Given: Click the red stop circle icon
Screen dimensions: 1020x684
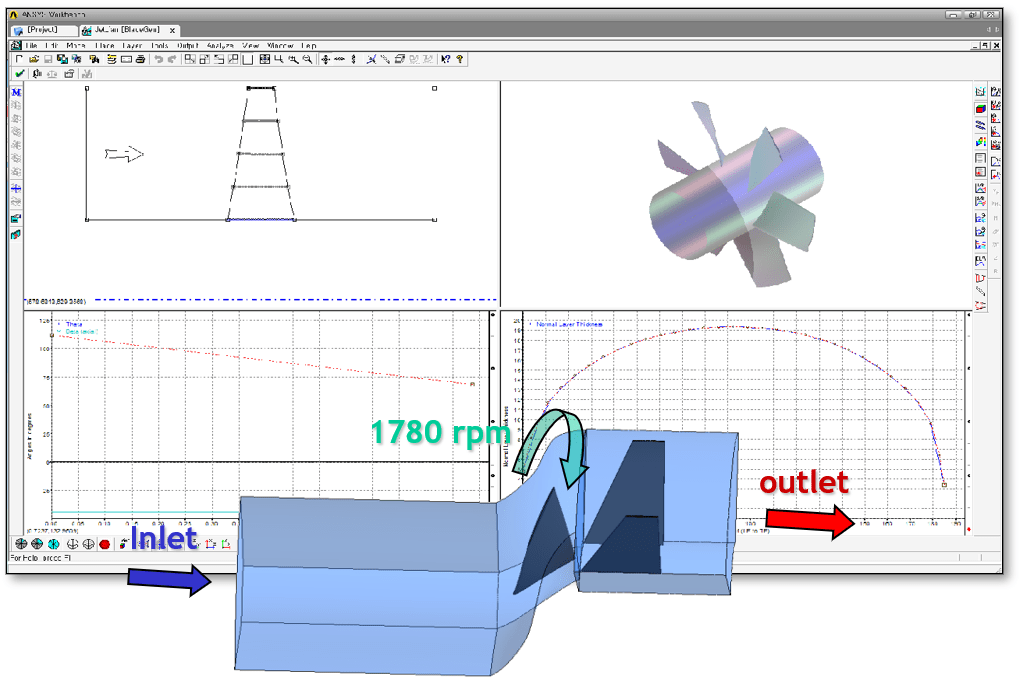Looking at the screenshot, I should [104, 543].
